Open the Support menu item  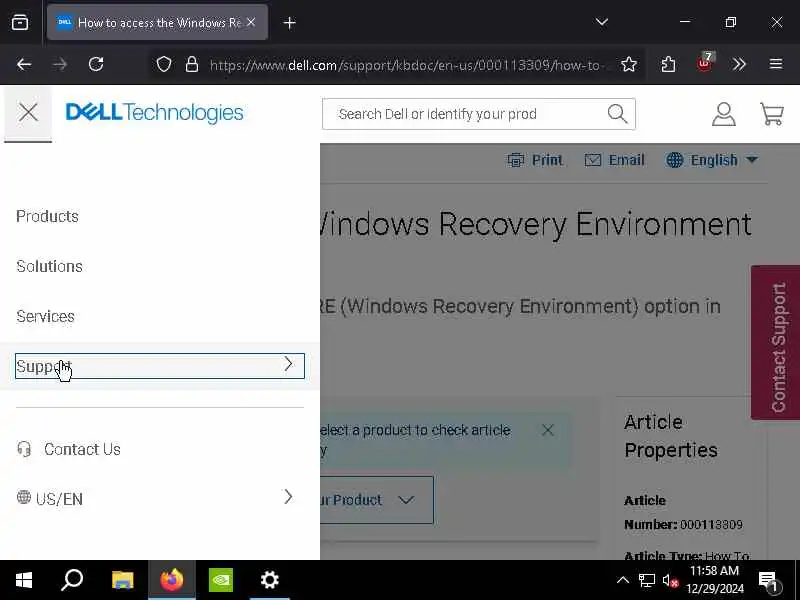pyautogui.click(x=160, y=366)
